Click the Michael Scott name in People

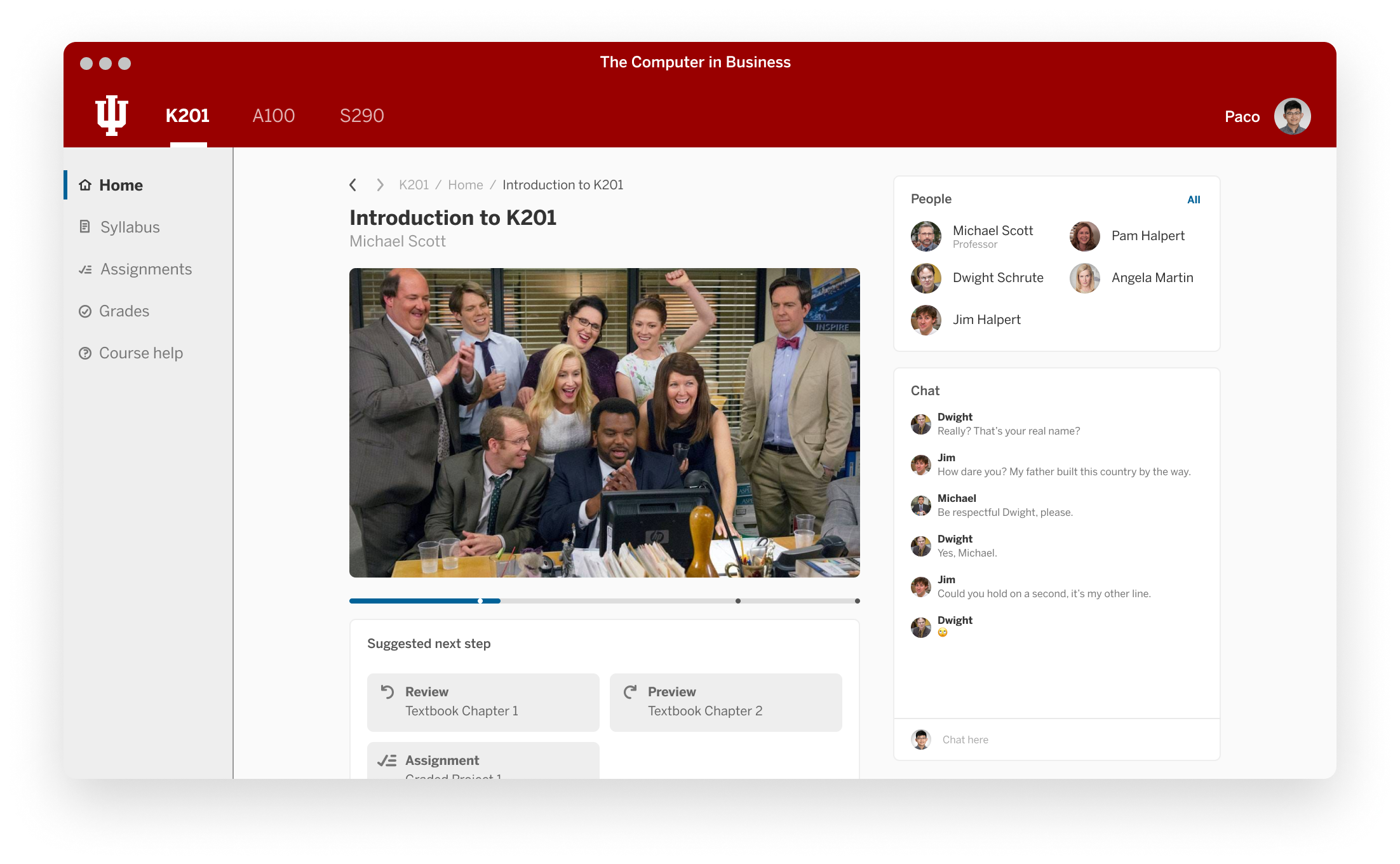[993, 231]
